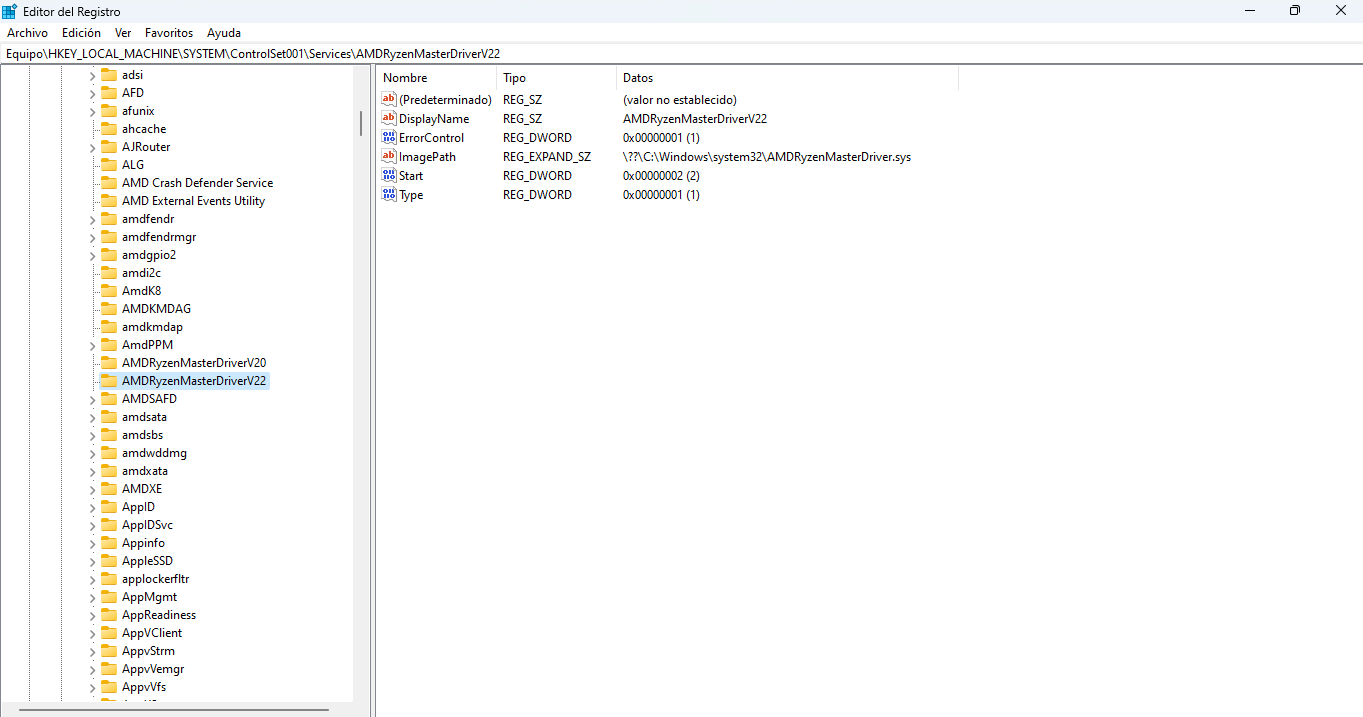
Task: Click the ErrorControl DWORD value icon
Action: (x=389, y=138)
